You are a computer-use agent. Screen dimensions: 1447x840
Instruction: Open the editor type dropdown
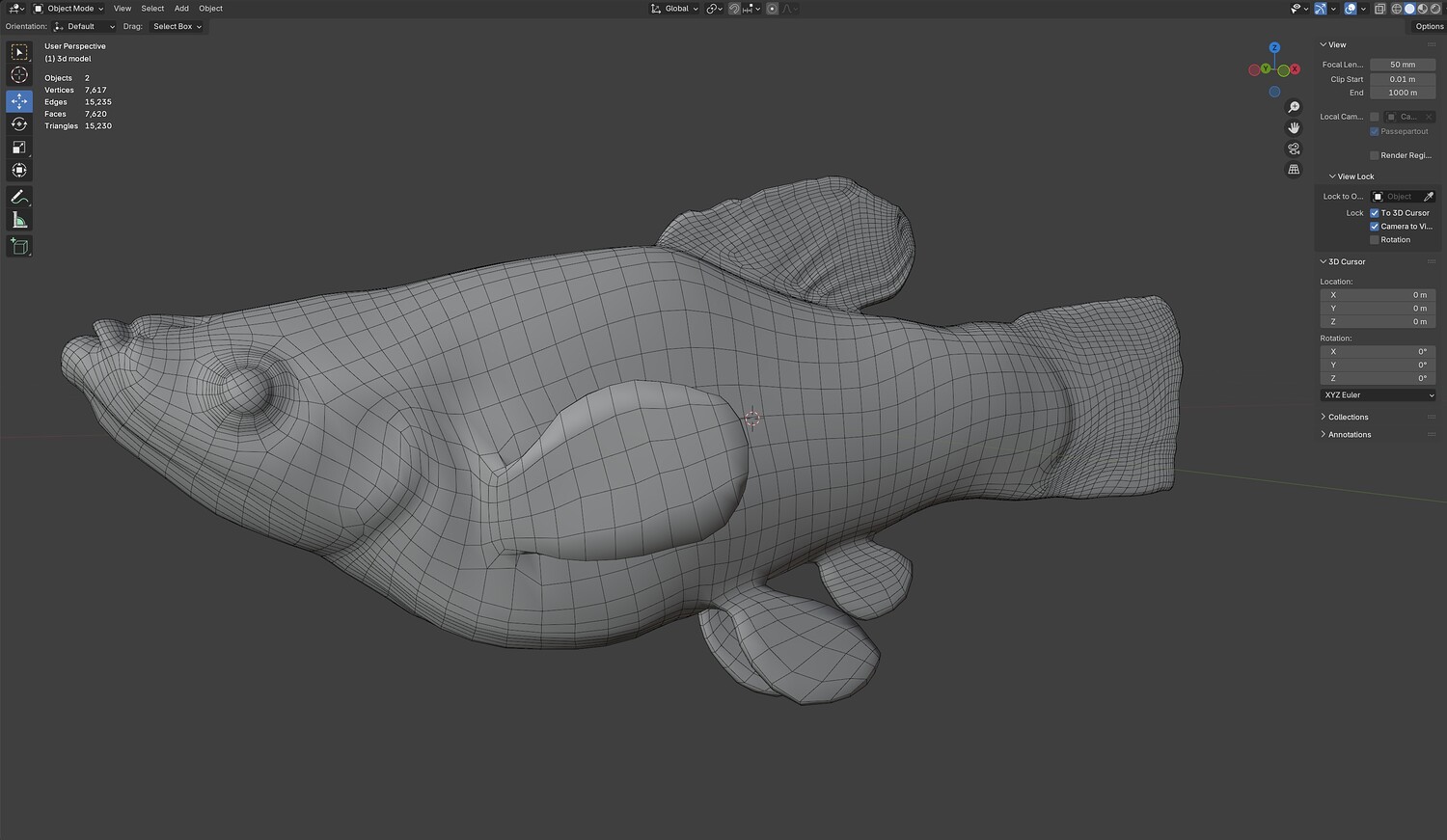pyautogui.click(x=16, y=9)
